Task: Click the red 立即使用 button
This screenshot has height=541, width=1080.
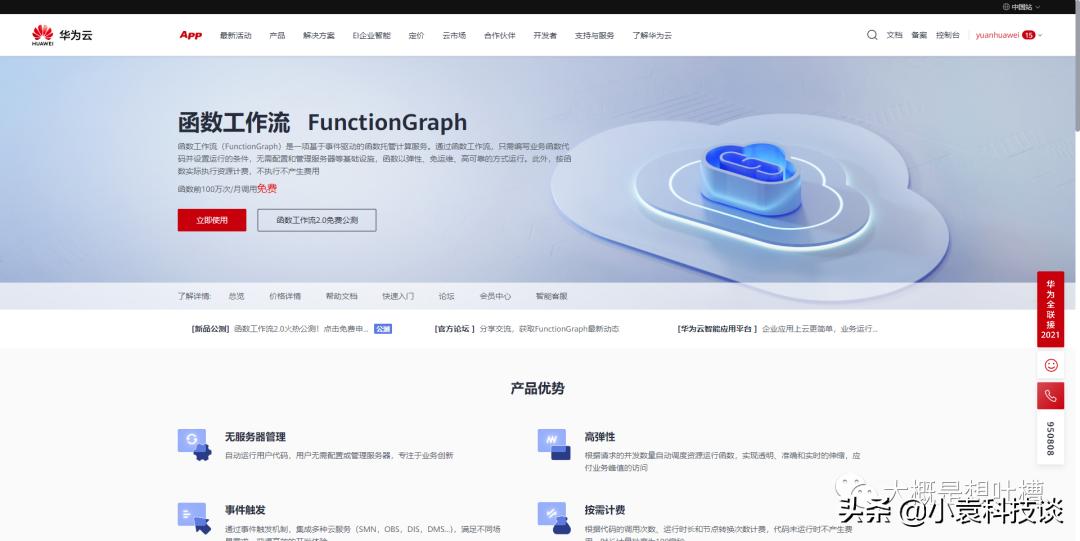Action: (x=211, y=220)
